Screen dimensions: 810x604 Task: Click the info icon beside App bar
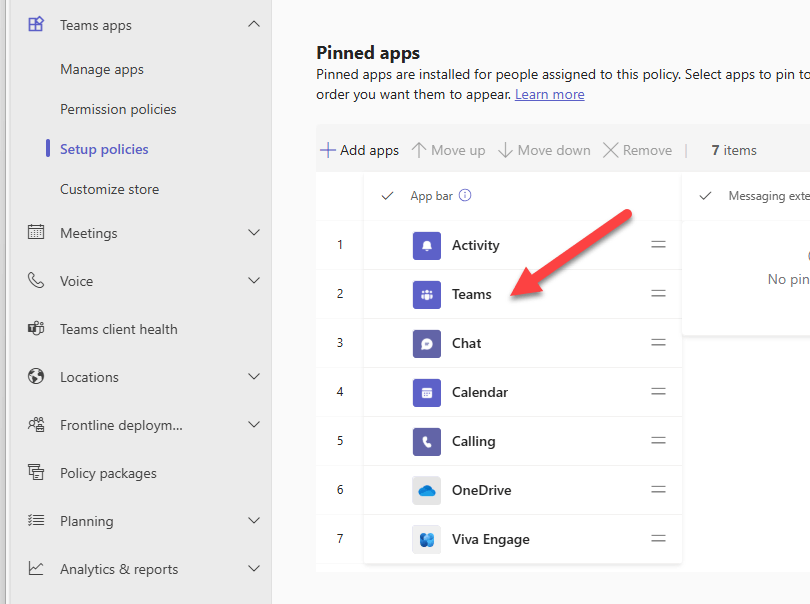(466, 196)
